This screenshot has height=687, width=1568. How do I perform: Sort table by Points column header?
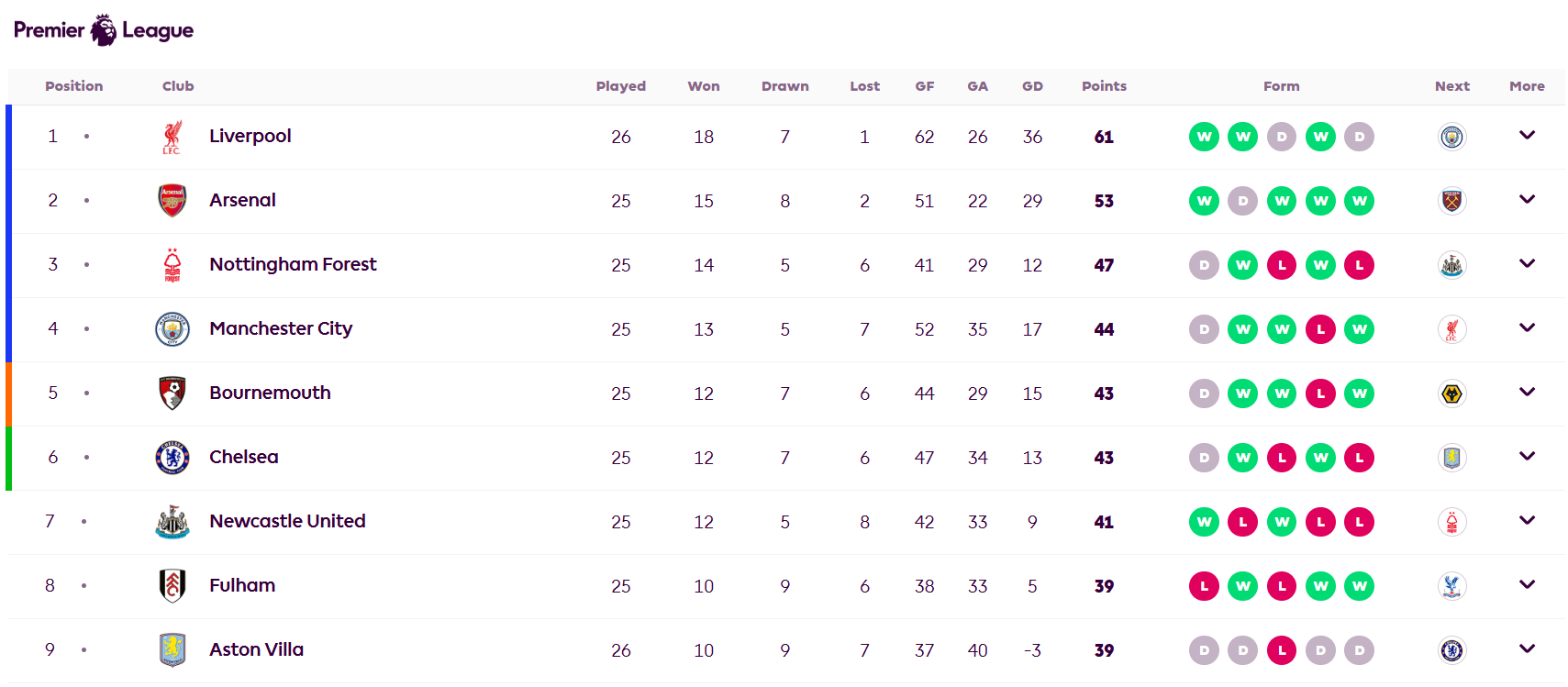tap(1104, 86)
